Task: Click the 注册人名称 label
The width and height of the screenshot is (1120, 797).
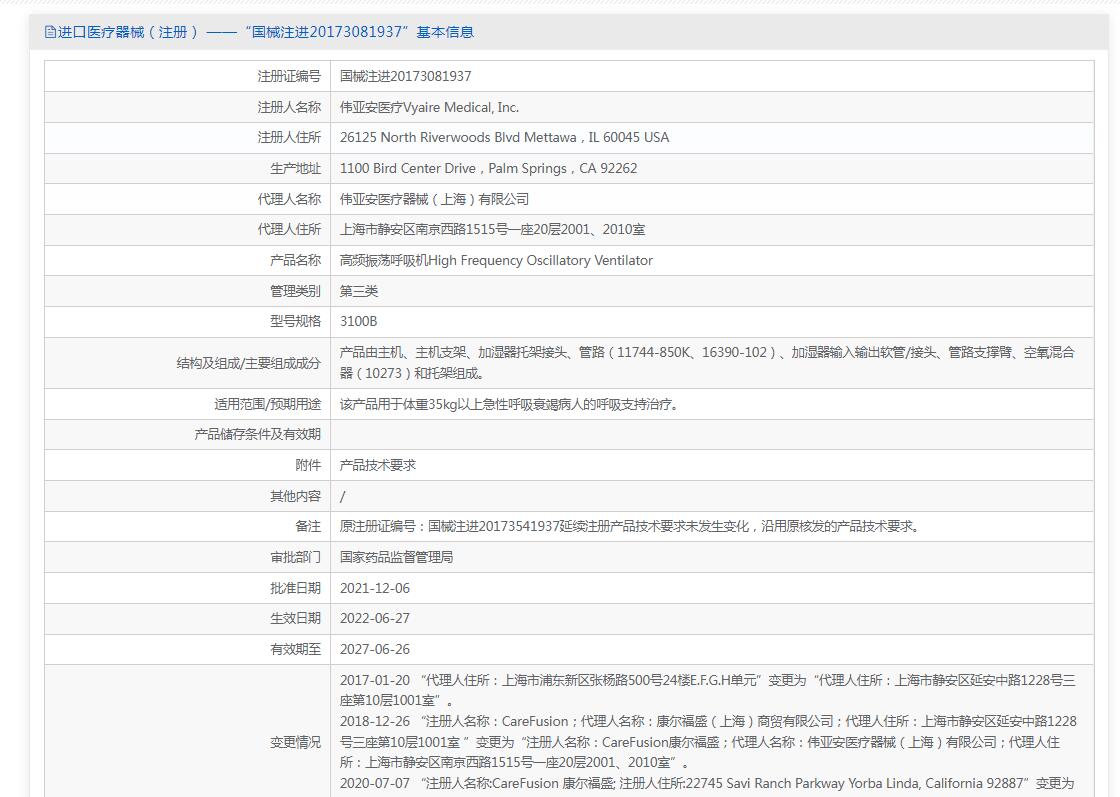Action: tap(289, 107)
